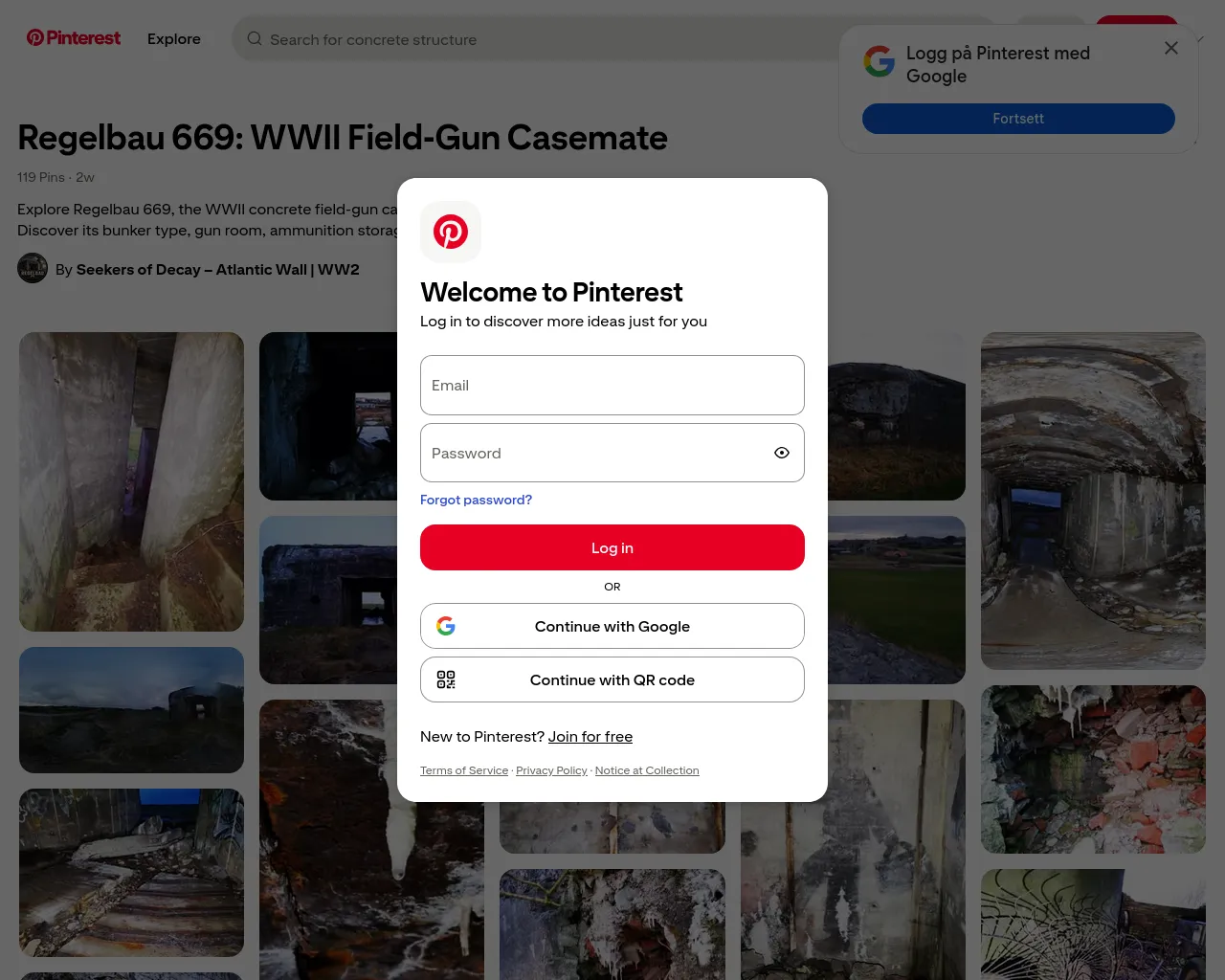The image size is (1225, 980).
Task: Focus the Email input field
Action: click(x=612, y=386)
